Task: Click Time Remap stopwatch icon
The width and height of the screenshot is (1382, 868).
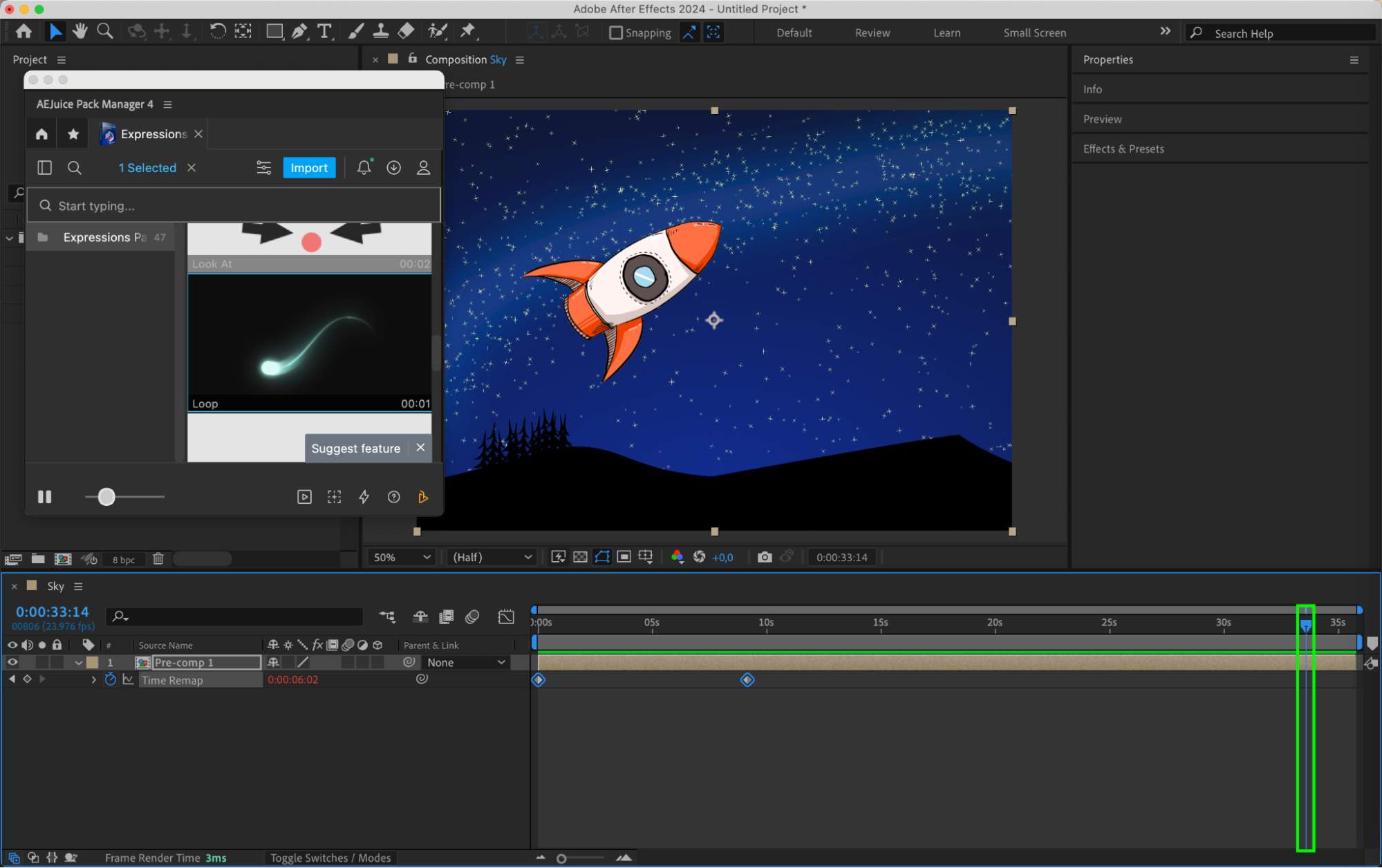Action: [111, 680]
